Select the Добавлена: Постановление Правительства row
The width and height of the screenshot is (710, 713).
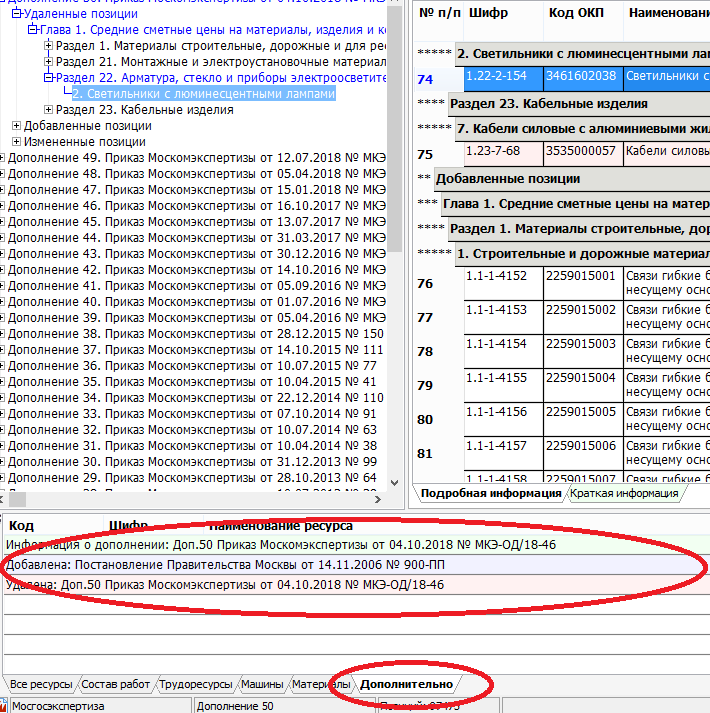coord(357,565)
